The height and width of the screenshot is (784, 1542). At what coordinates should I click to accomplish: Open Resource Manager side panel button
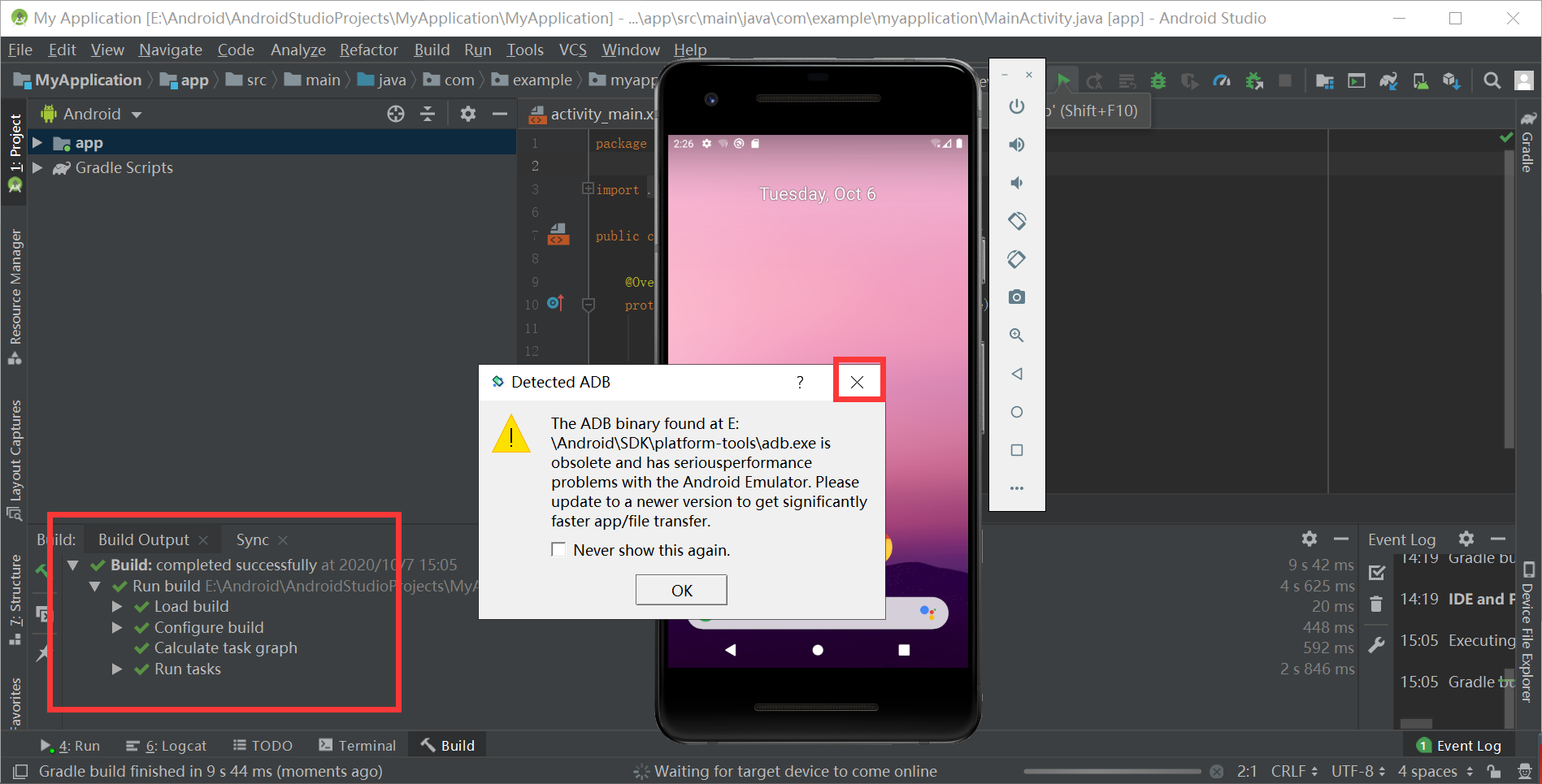coord(15,297)
